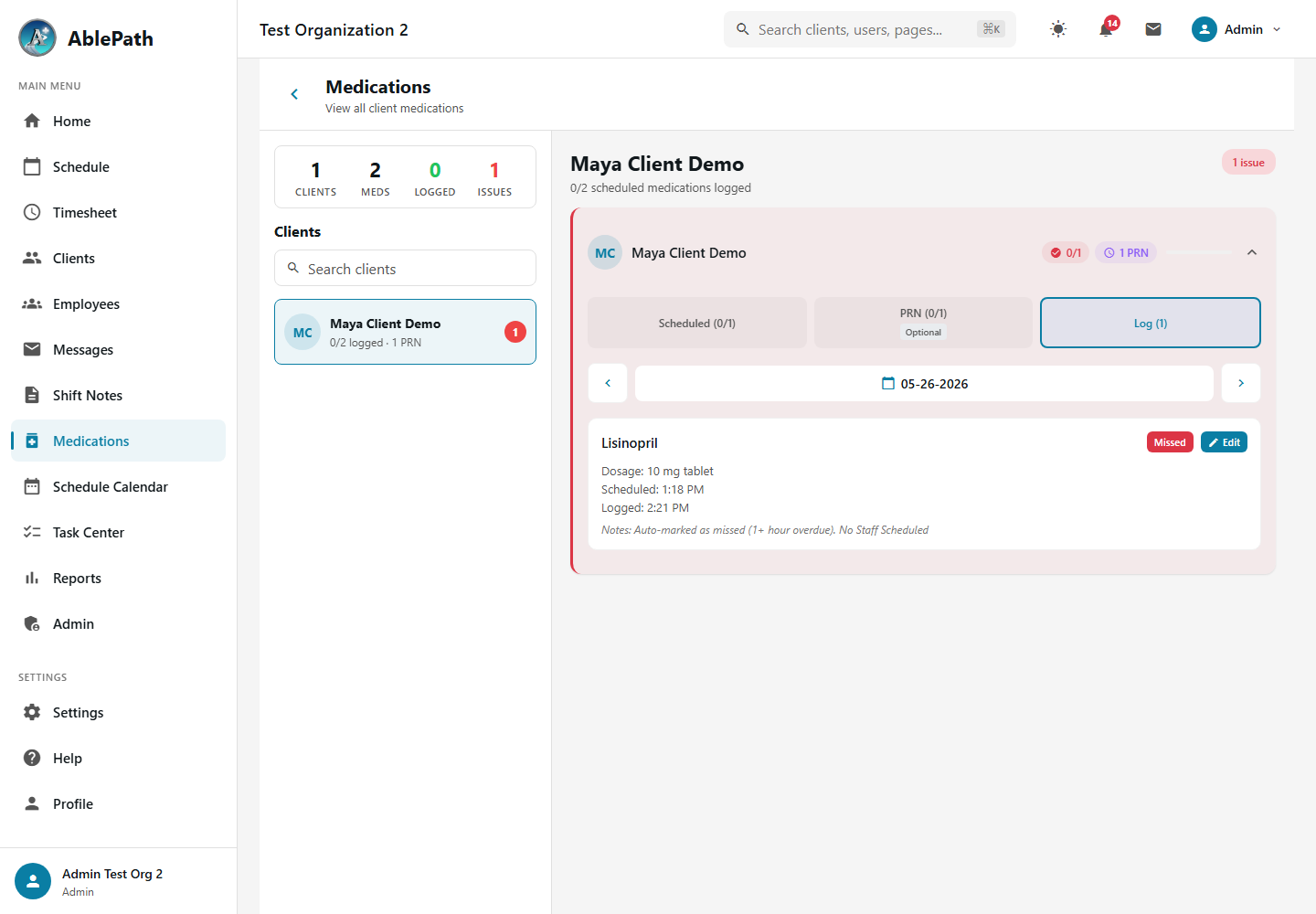Open Schedule from the sidebar
Screen dimensions: 1316x914
coord(118,166)
